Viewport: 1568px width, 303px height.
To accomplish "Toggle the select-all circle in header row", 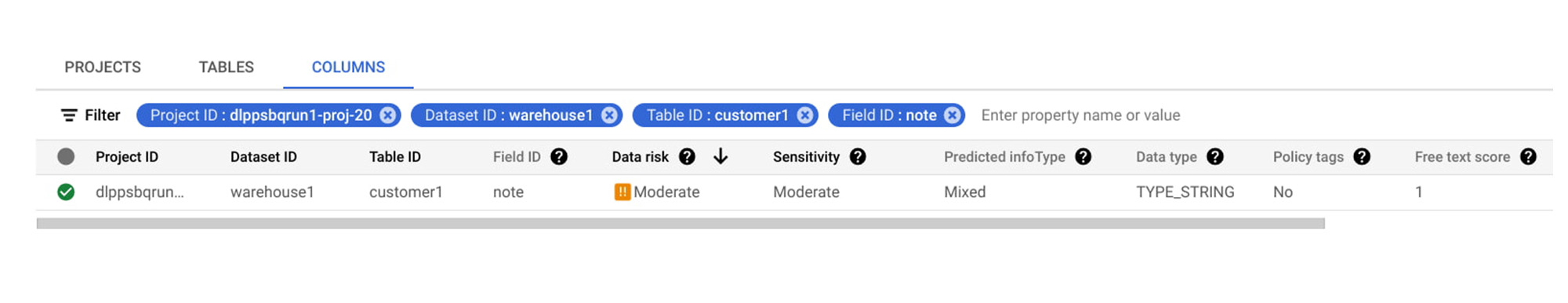I will (66, 156).
